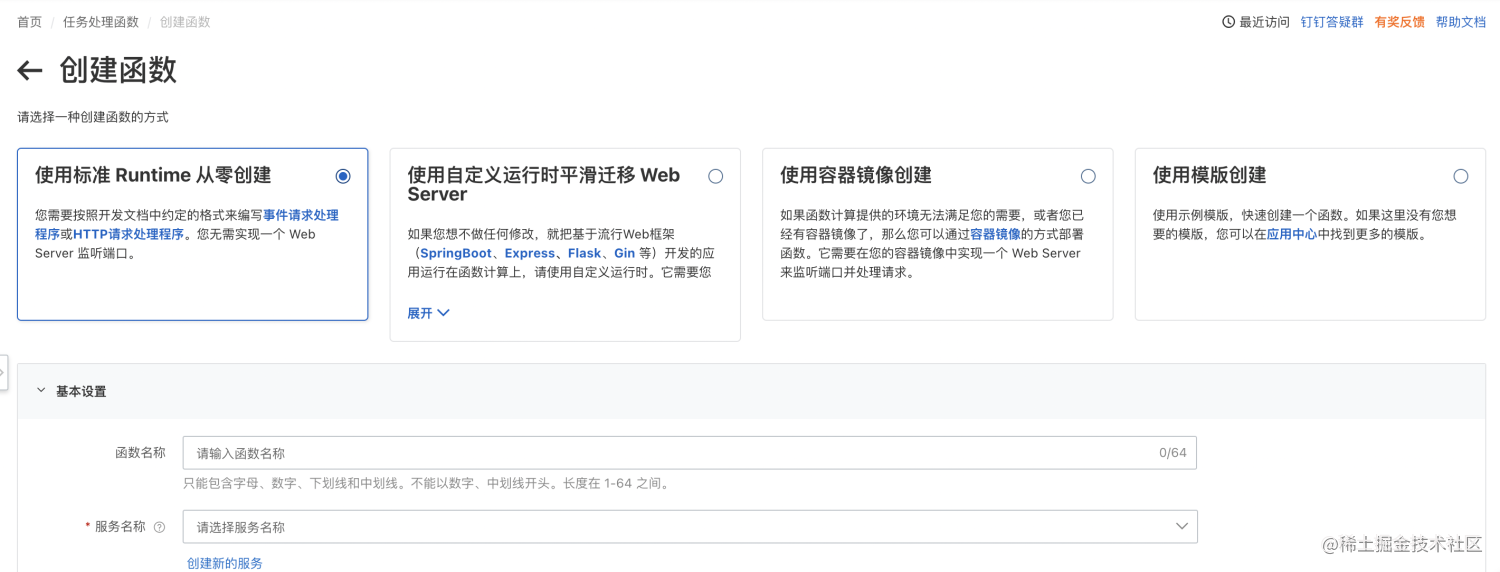Open SpringBoot framework link
This screenshot has height=572, width=1500.
pyautogui.click(x=456, y=253)
